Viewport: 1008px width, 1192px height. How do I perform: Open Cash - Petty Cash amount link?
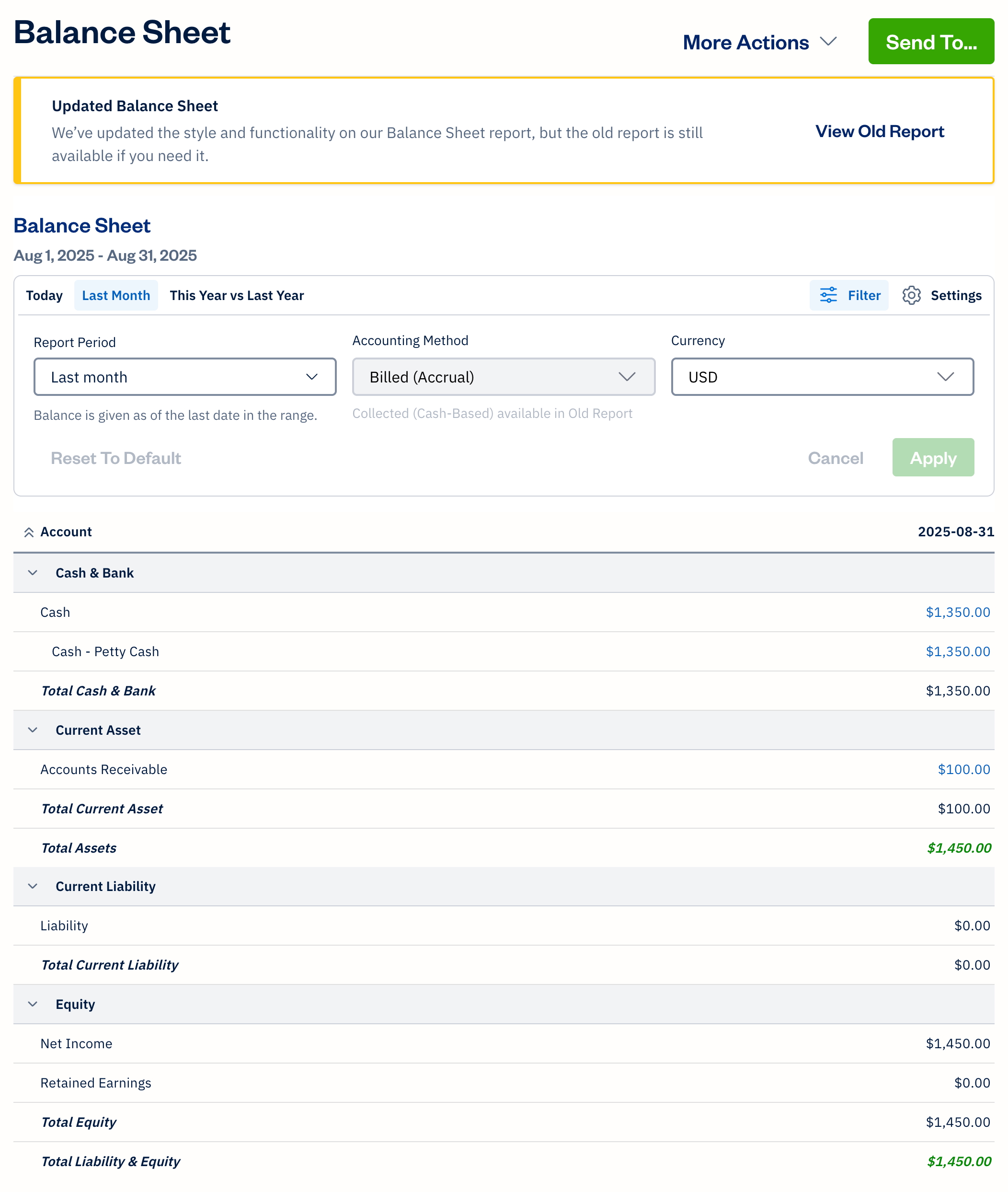[958, 652]
